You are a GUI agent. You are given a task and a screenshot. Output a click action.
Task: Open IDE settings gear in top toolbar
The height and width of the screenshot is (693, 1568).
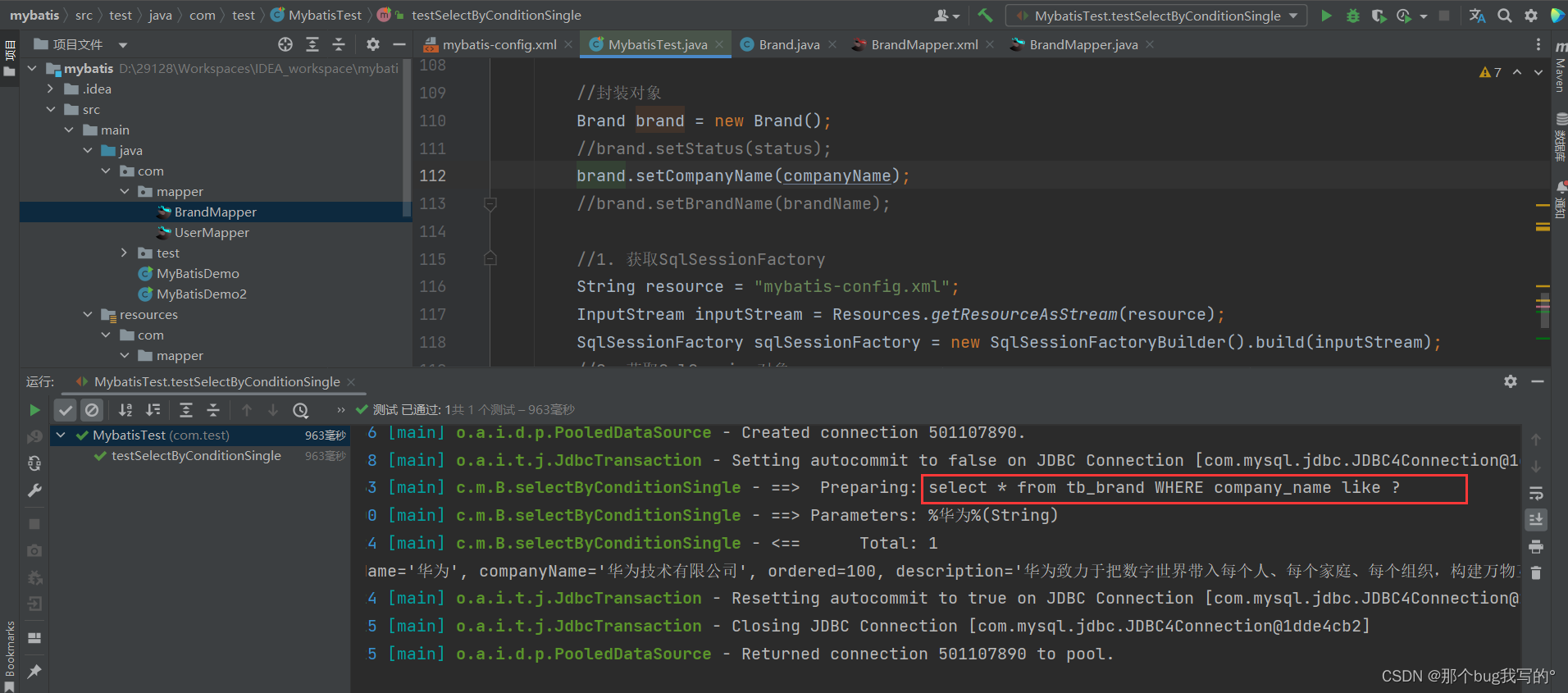(1530, 16)
